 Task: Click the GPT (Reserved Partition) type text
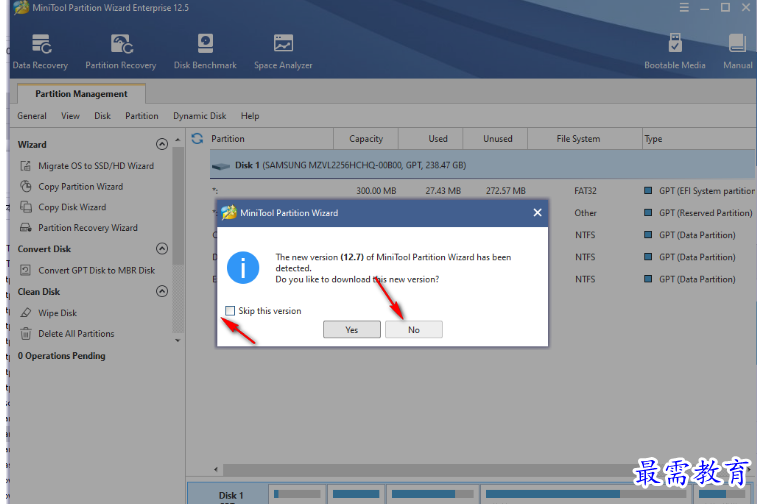(706, 213)
